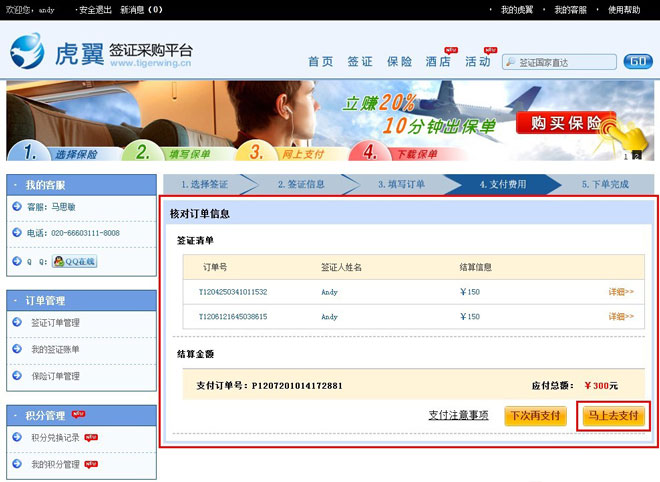This screenshot has width=660, height=482.
Task: Click the 订单管理 panel header
Action: [x=82, y=301]
